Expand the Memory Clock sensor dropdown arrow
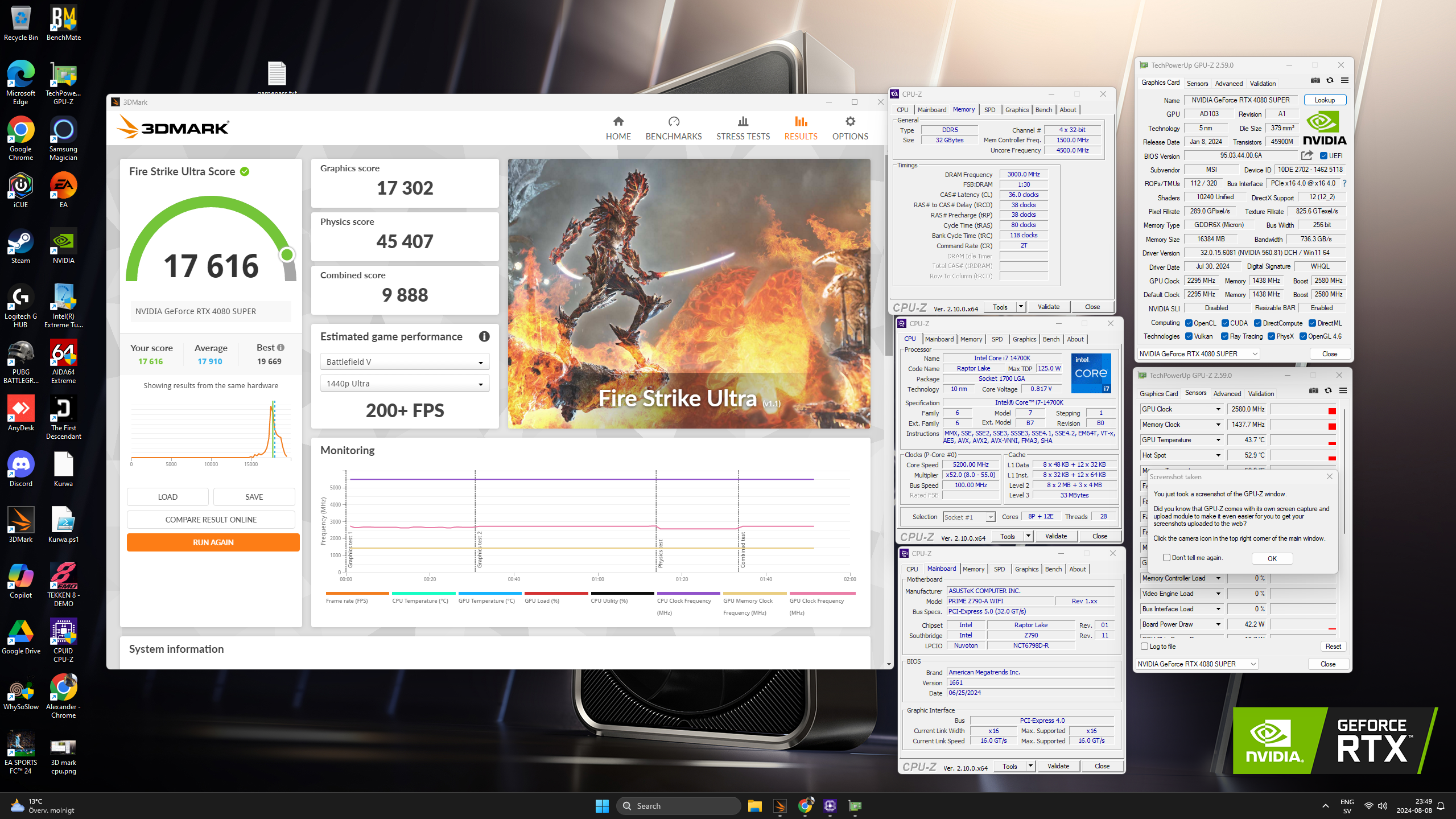 click(1218, 425)
